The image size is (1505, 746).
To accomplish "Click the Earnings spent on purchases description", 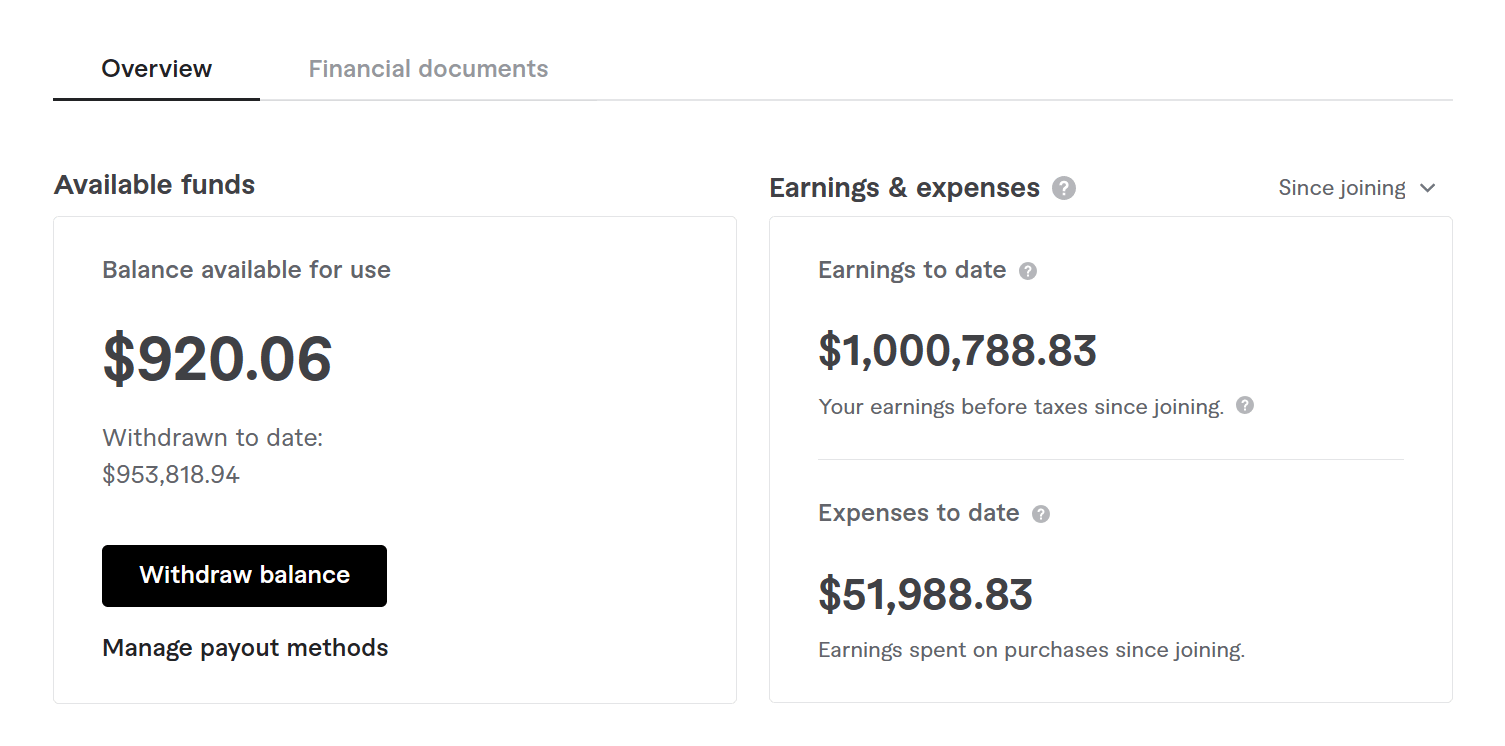I will tap(1031, 650).
